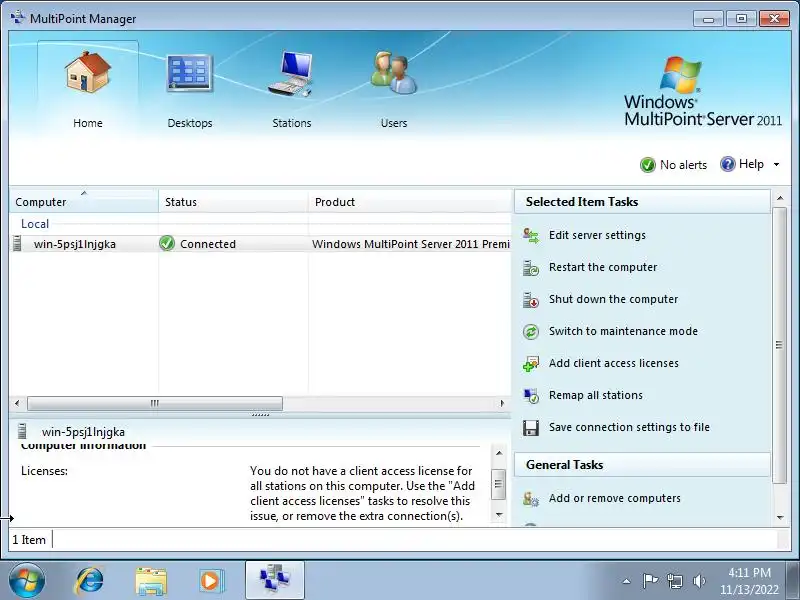
Task: Select the Users tab label
Action: [394, 123]
